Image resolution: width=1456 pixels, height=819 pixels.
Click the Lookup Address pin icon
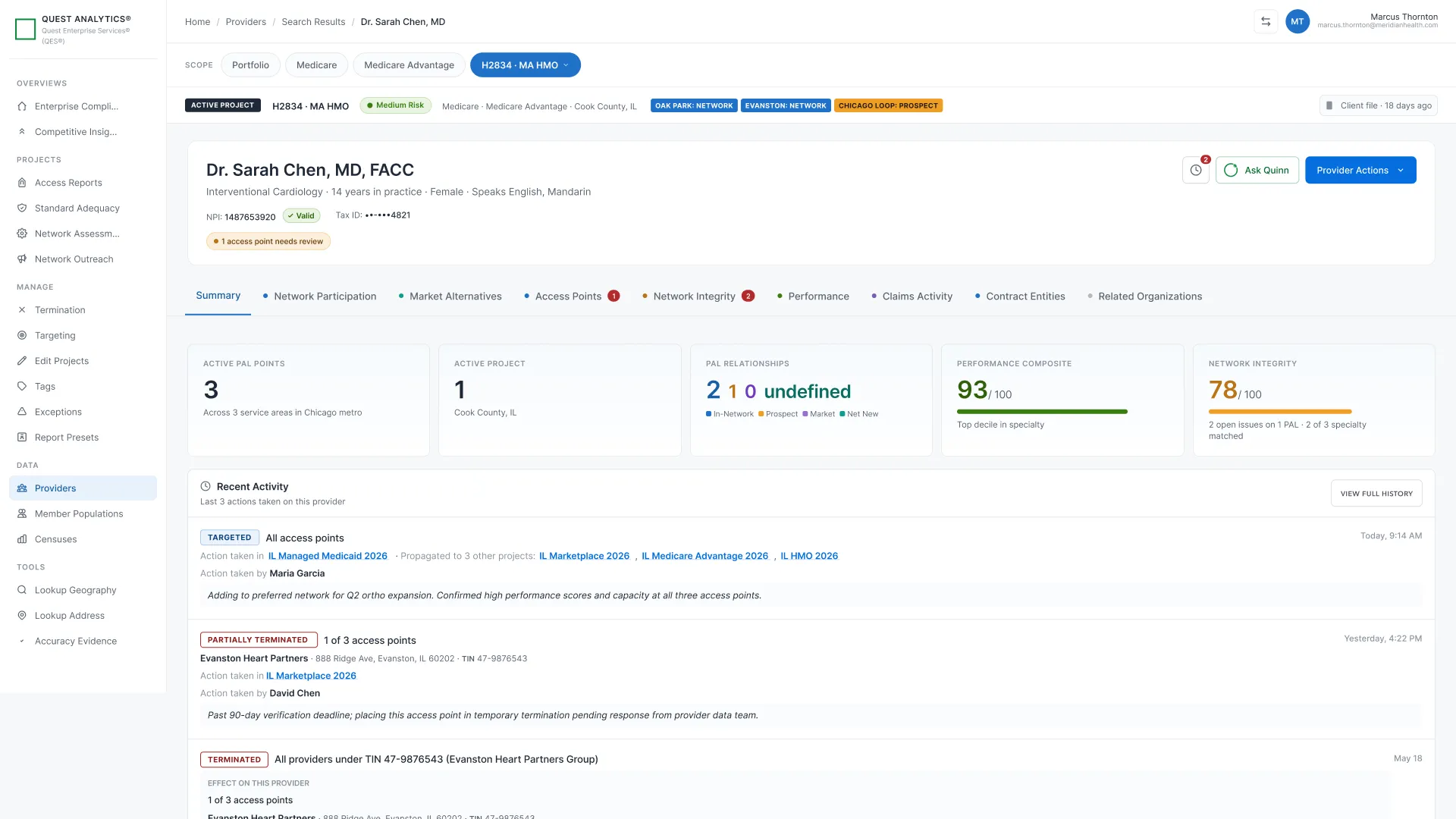[x=22, y=616]
